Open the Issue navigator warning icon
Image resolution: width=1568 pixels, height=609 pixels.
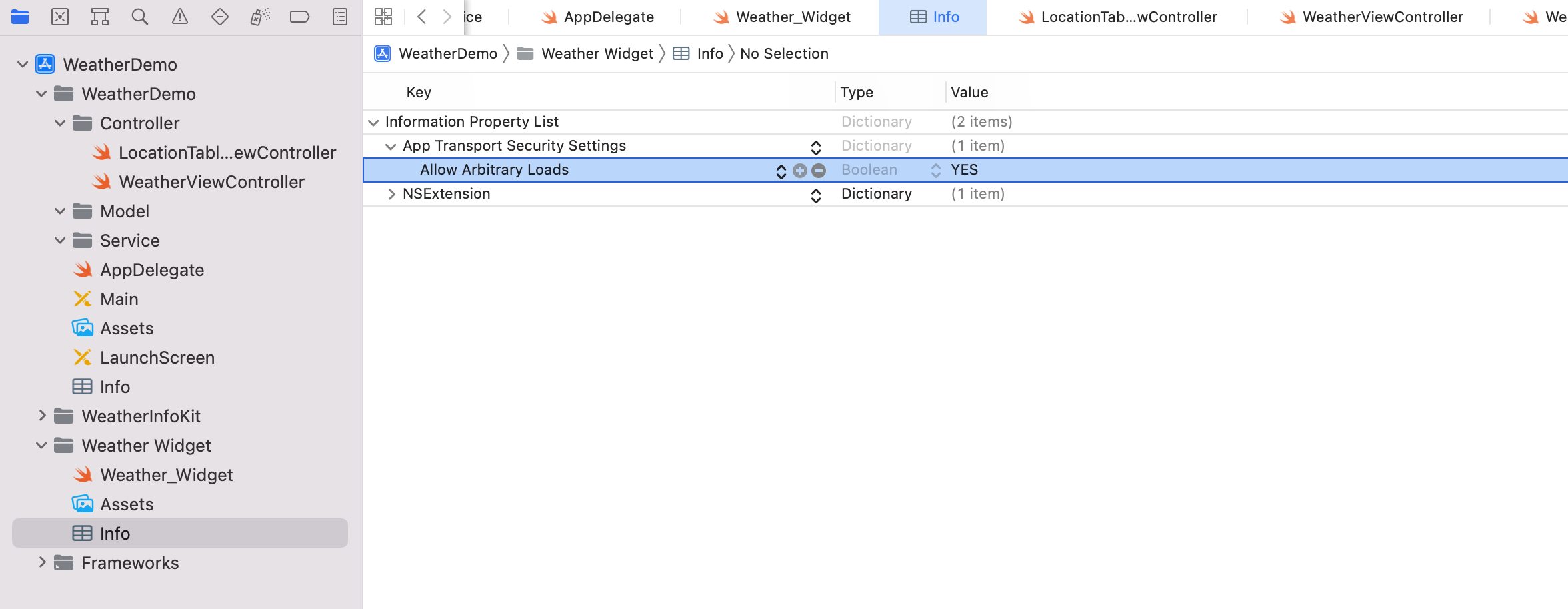coord(180,17)
